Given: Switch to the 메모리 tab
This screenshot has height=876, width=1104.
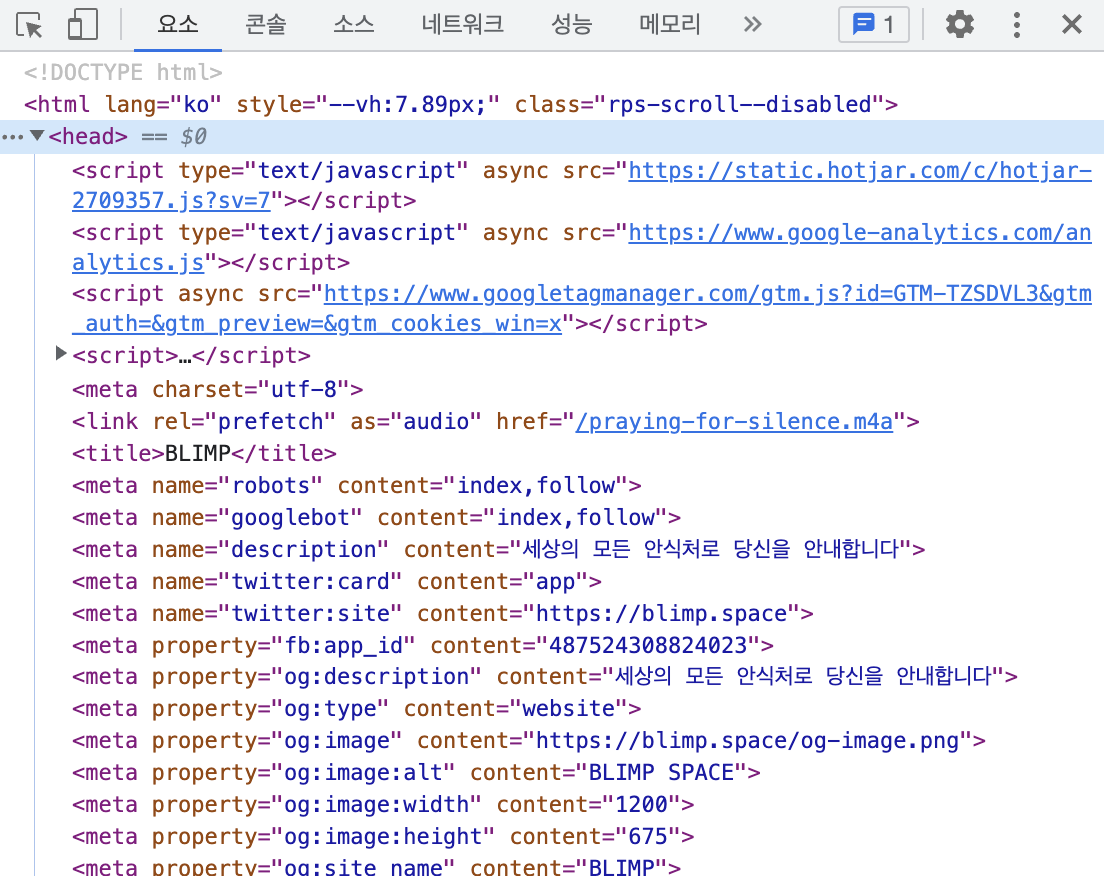Looking at the screenshot, I should click(x=670, y=25).
